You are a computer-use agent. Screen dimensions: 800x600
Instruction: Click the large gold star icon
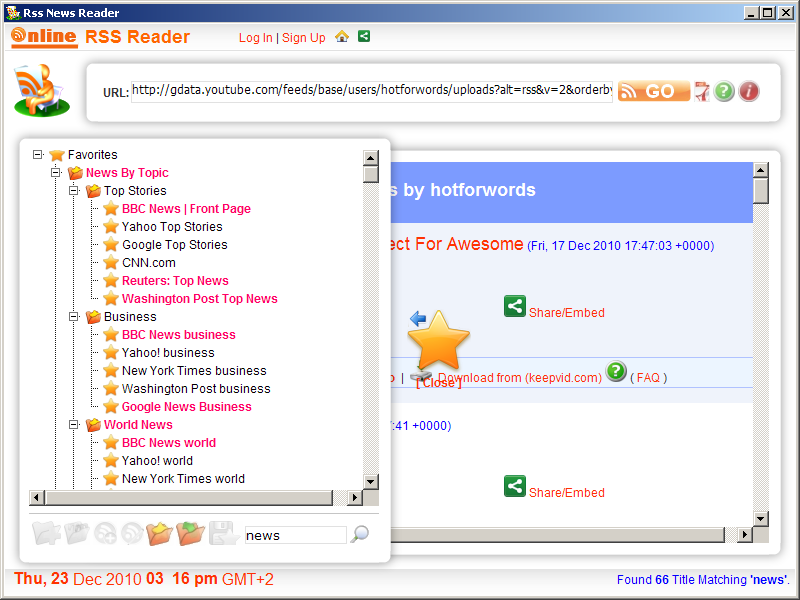[438, 341]
